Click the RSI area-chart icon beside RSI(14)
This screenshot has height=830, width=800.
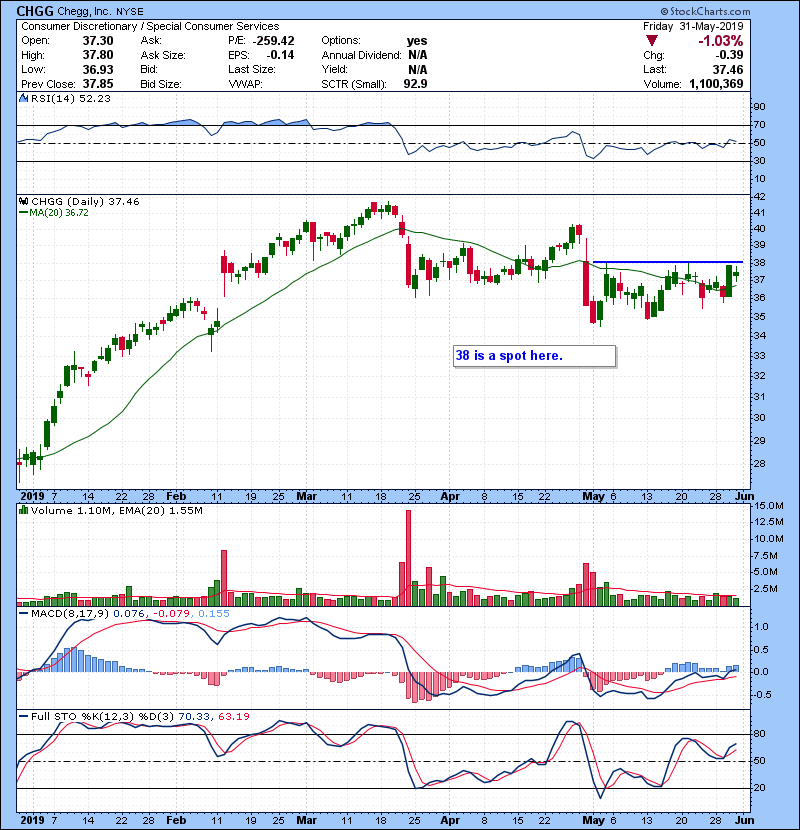23,98
